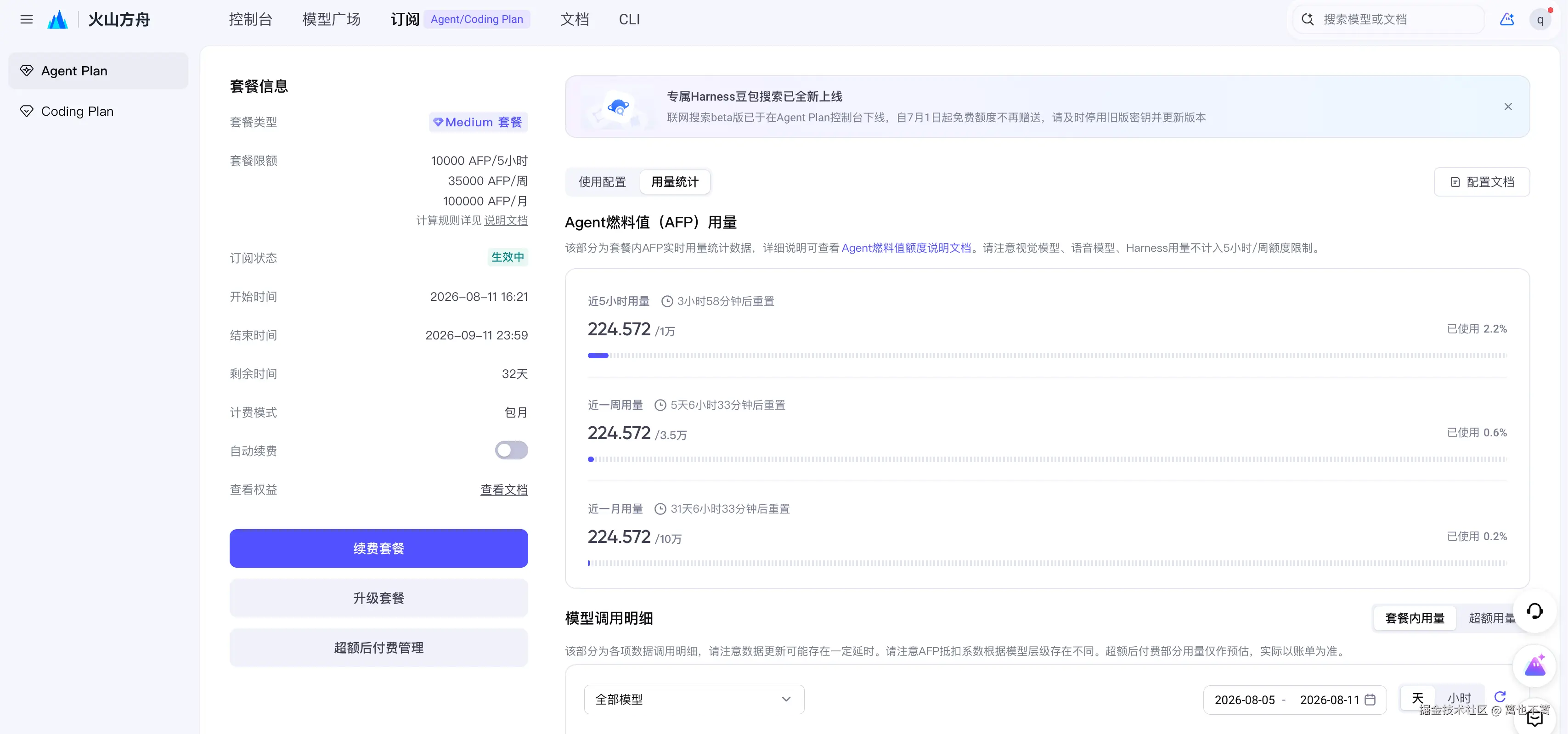The width and height of the screenshot is (1568, 734).
Task: Open the 配置文档 button
Action: [x=1482, y=182]
